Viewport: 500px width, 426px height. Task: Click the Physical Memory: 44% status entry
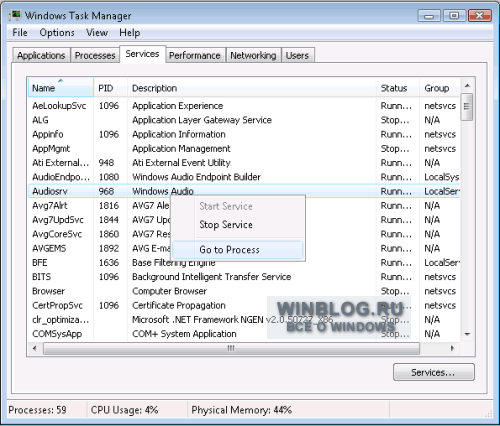242,410
